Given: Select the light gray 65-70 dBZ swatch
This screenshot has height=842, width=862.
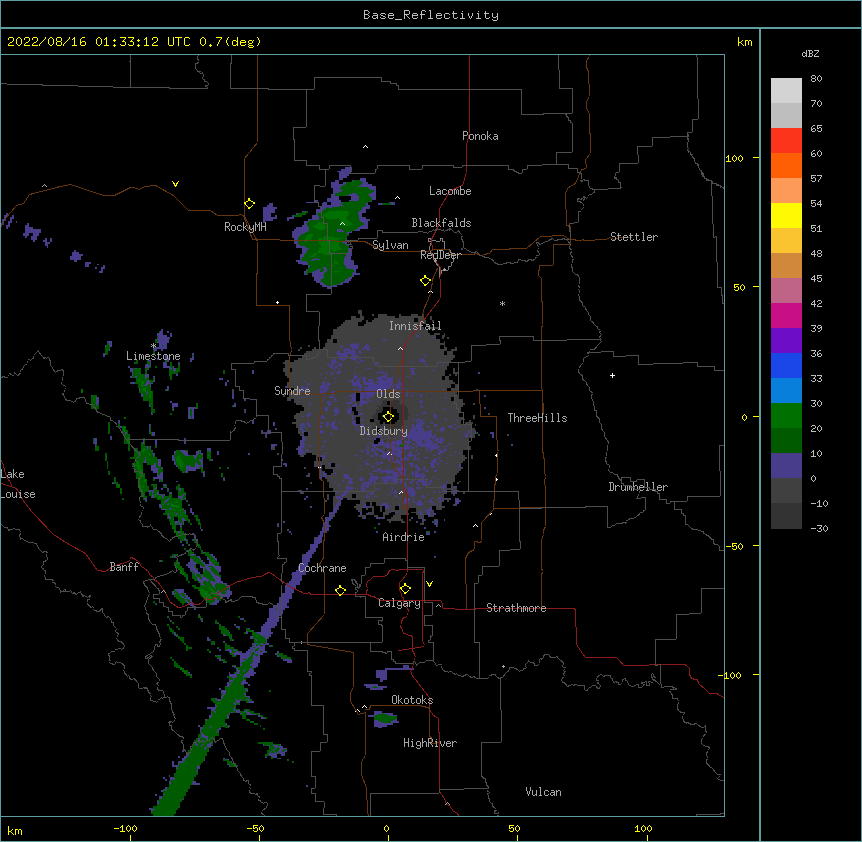Looking at the screenshot, I should click(786, 115).
